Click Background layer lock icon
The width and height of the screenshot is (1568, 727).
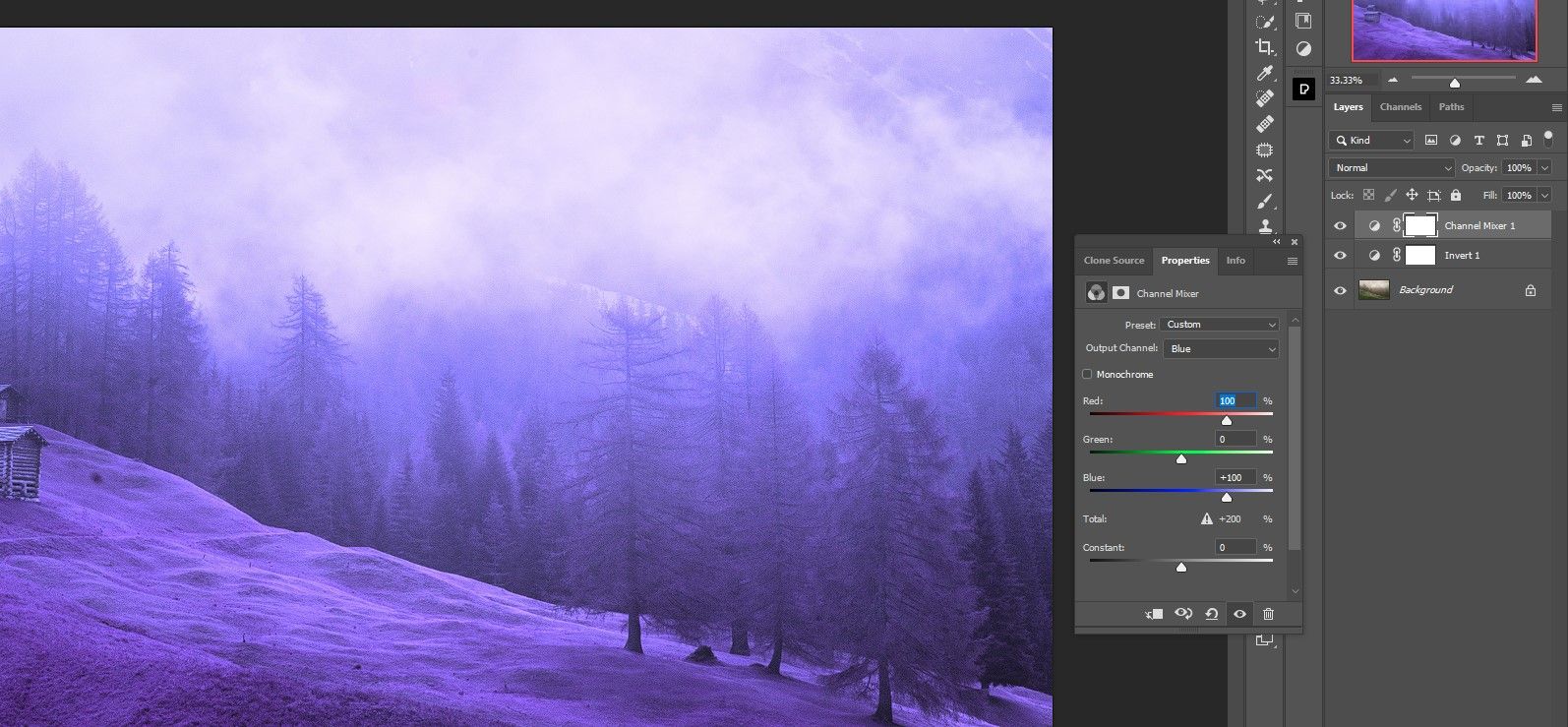1531,290
